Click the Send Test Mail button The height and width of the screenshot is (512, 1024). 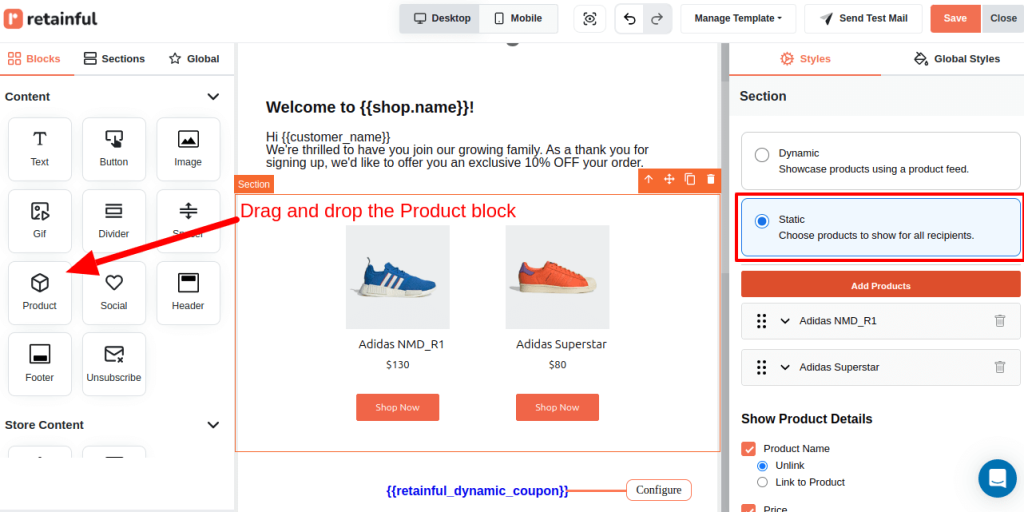[863, 18]
